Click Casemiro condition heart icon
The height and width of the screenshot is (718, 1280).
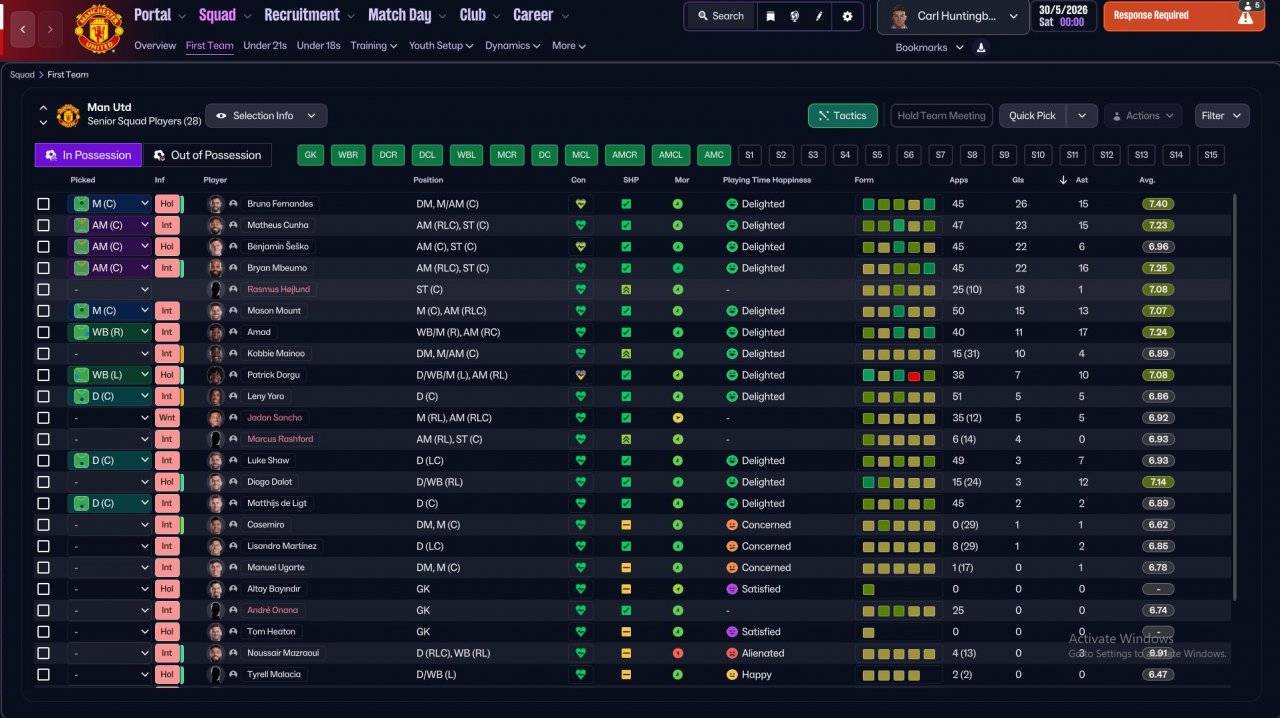[579, 525]
